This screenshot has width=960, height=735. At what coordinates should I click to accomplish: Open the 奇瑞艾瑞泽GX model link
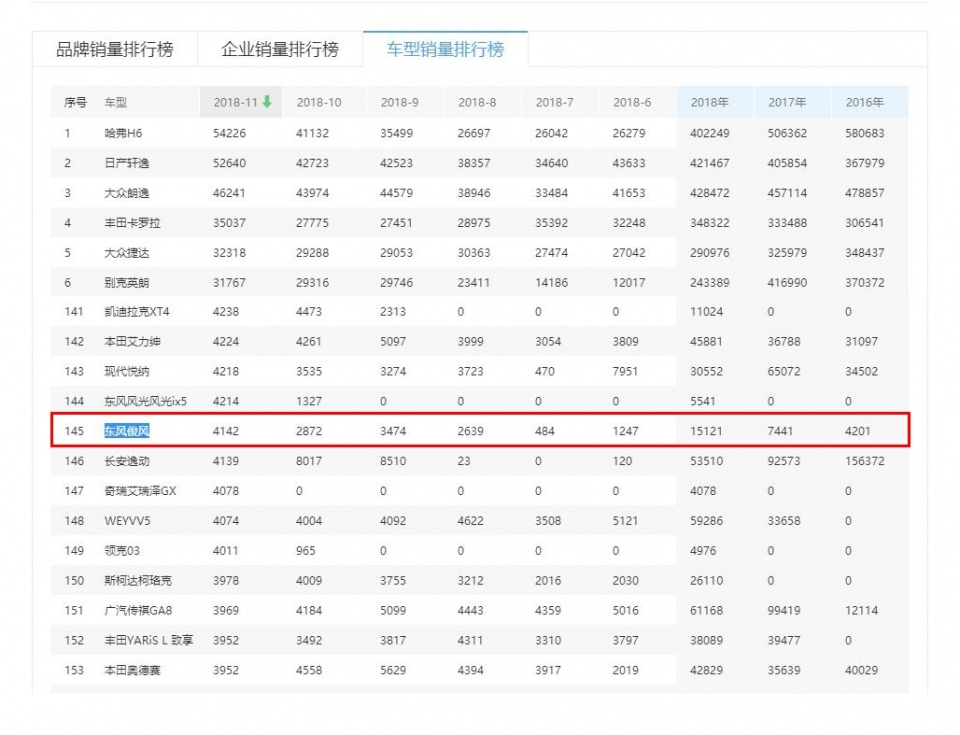pos(140,491)
